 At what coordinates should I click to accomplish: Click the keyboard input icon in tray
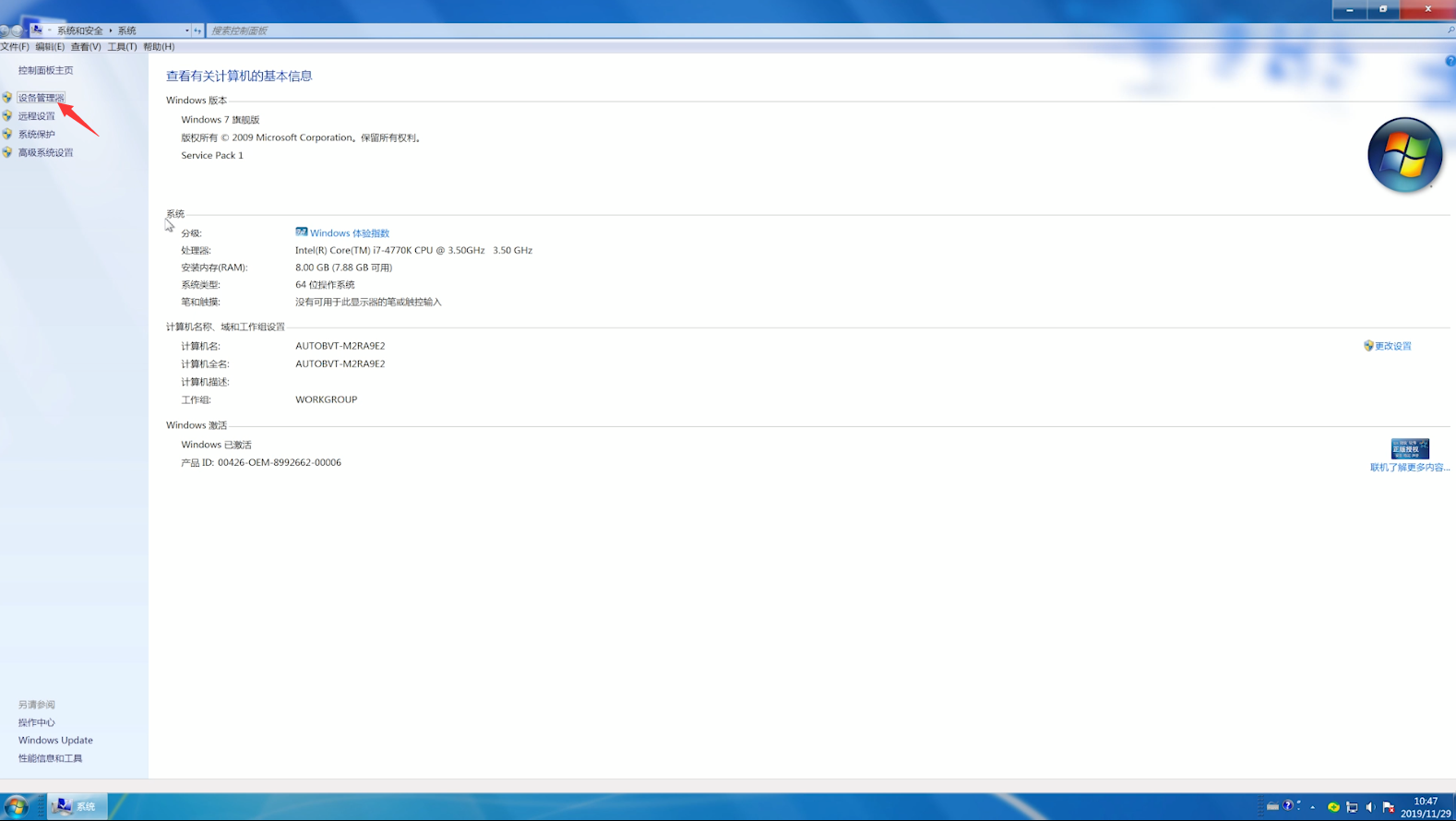pyautogui.click(x=1272, y=806)
